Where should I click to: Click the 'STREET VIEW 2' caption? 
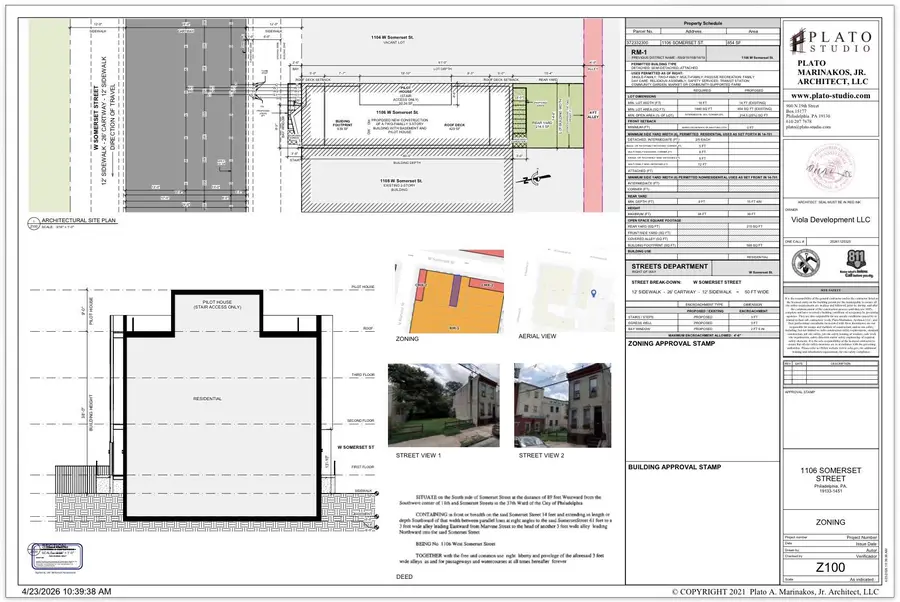[541, 456]
